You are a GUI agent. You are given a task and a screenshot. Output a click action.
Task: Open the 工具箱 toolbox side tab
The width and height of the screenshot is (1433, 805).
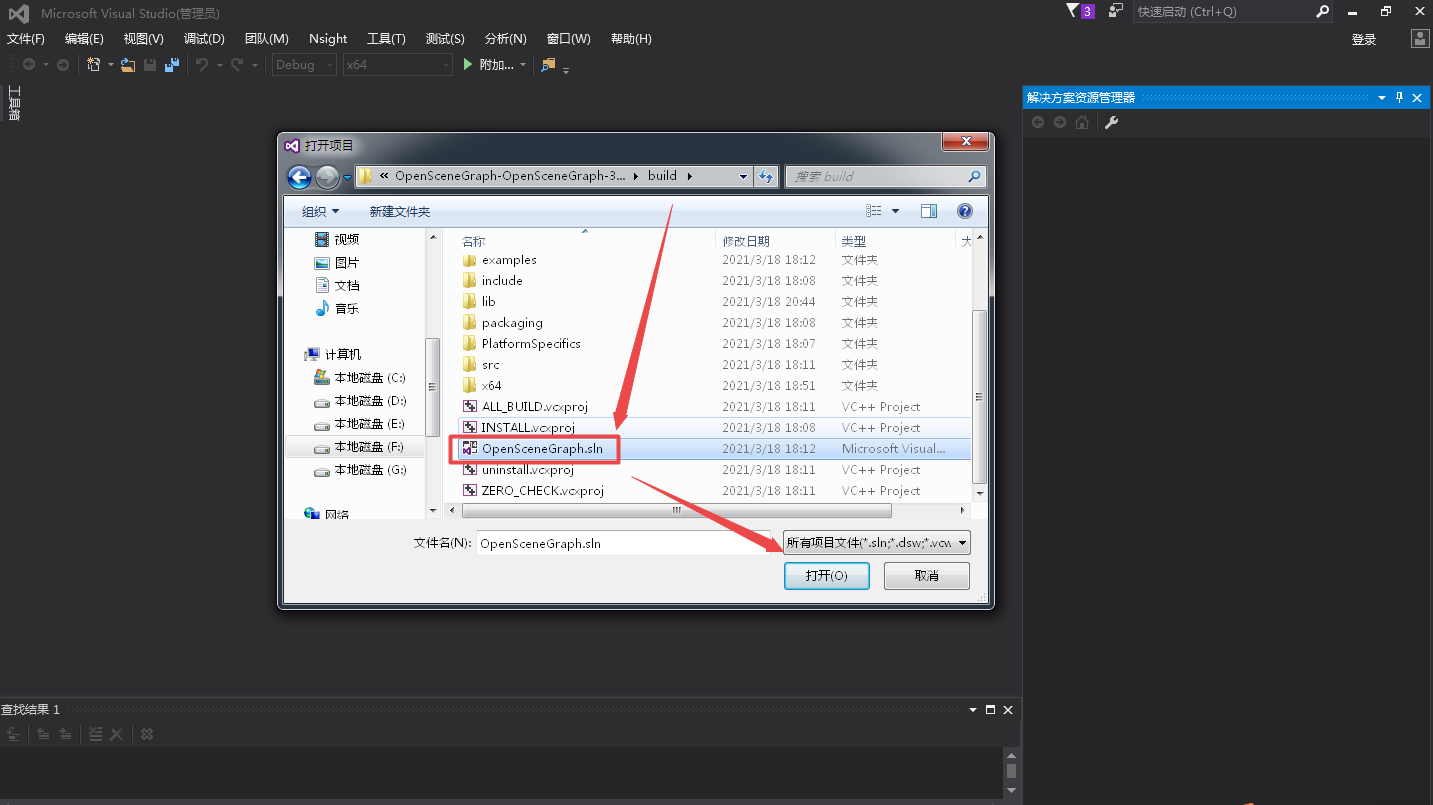tap(14, 103)
